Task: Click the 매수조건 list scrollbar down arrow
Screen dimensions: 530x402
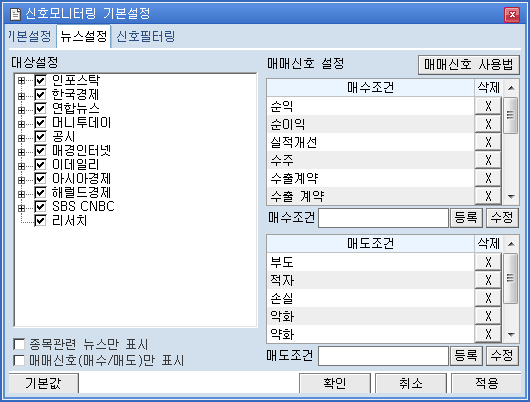Action: (x=511, y=196)
